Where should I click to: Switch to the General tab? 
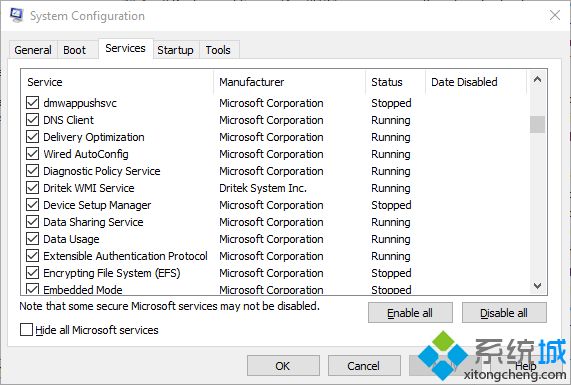33,50
